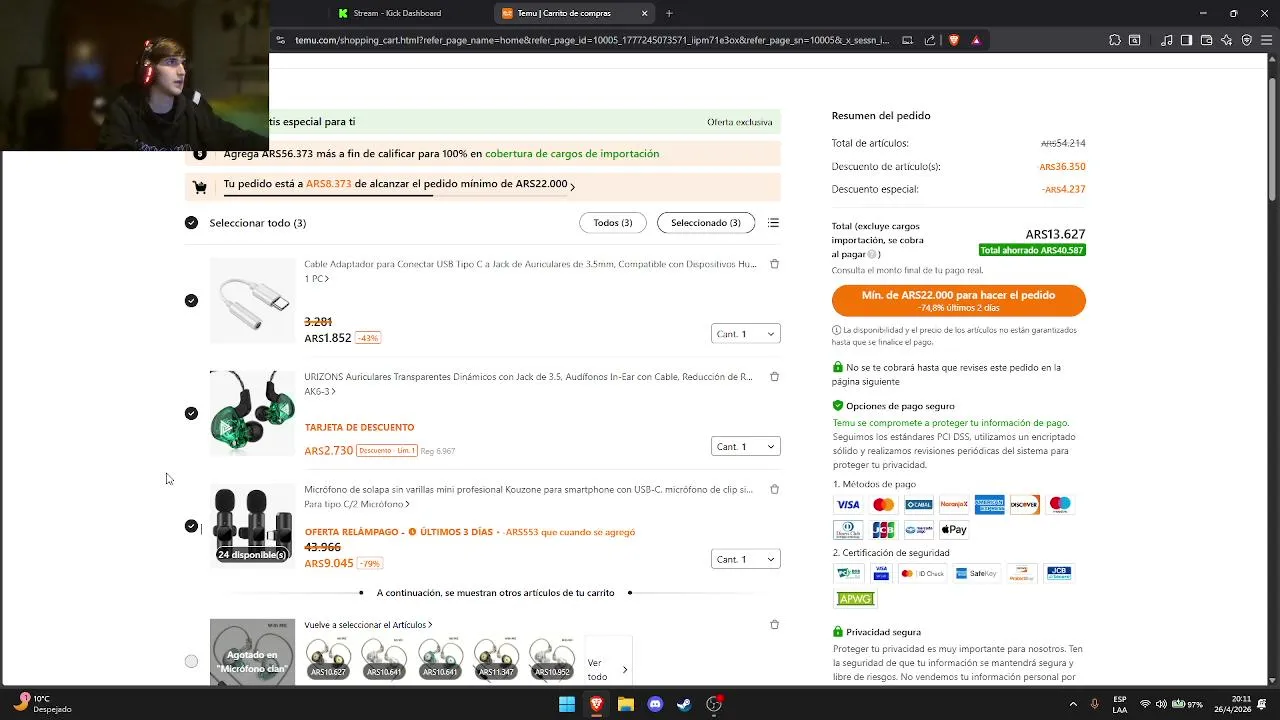This screenshot has width=1280, height=720.
Task: Delete the URIZONS auriculares item from cart
Action: [774, 377]
